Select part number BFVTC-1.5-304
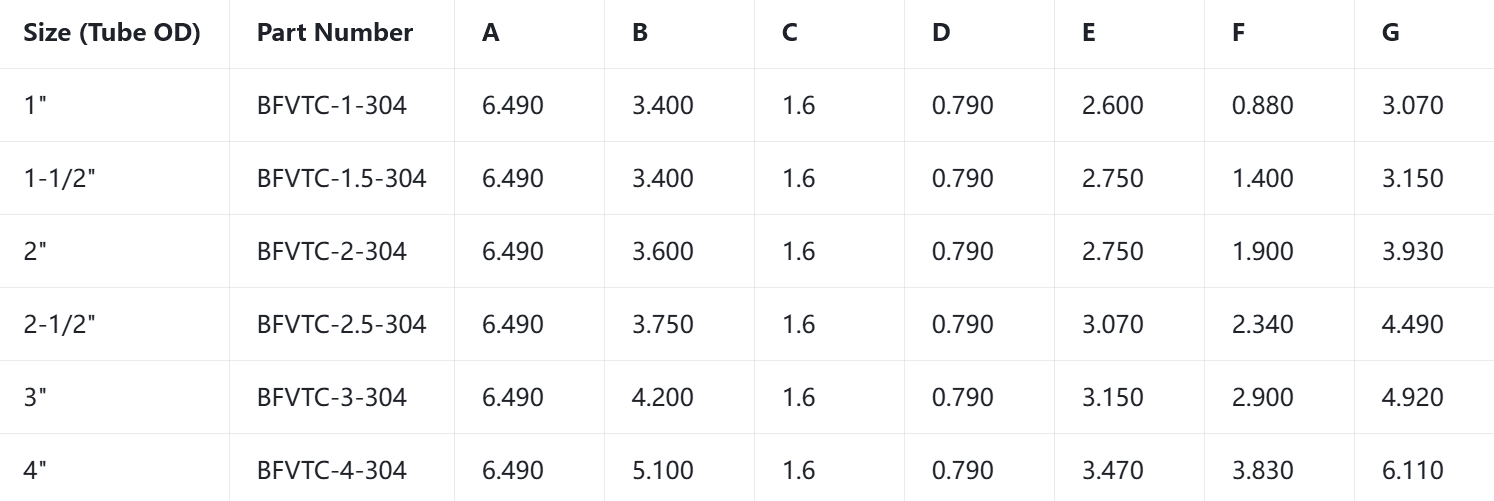The image size is (1494, 501). click(x=342, y=178)
